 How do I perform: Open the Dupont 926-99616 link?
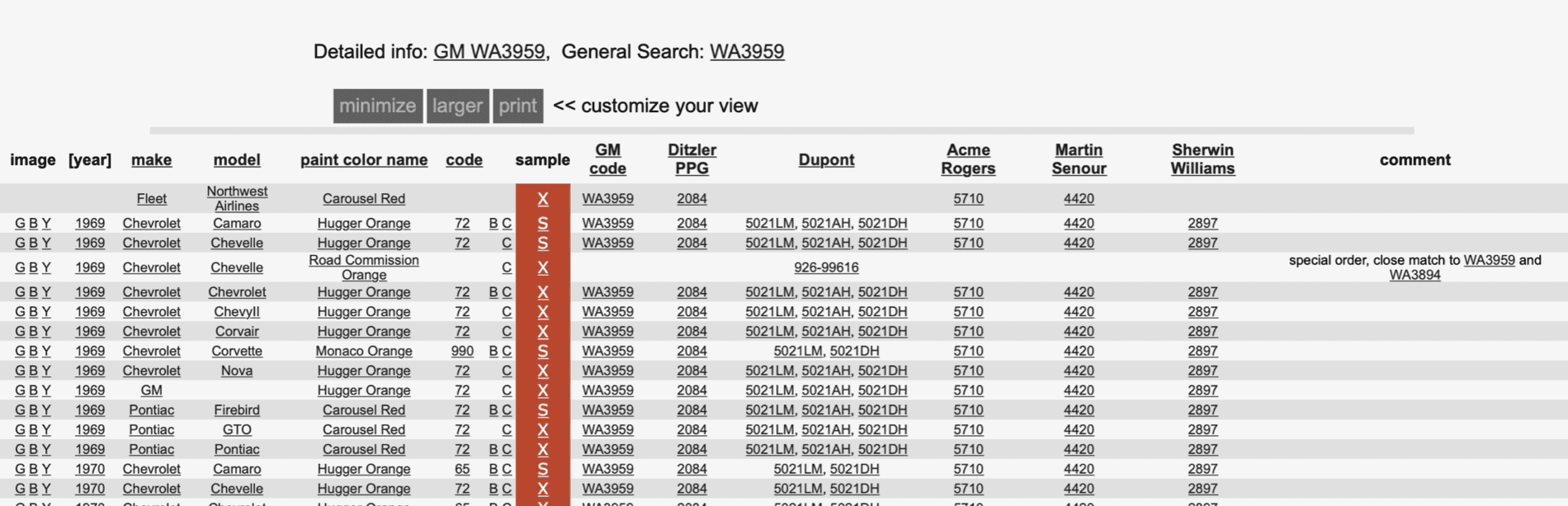pyautogui.click(x=826, y=267)
